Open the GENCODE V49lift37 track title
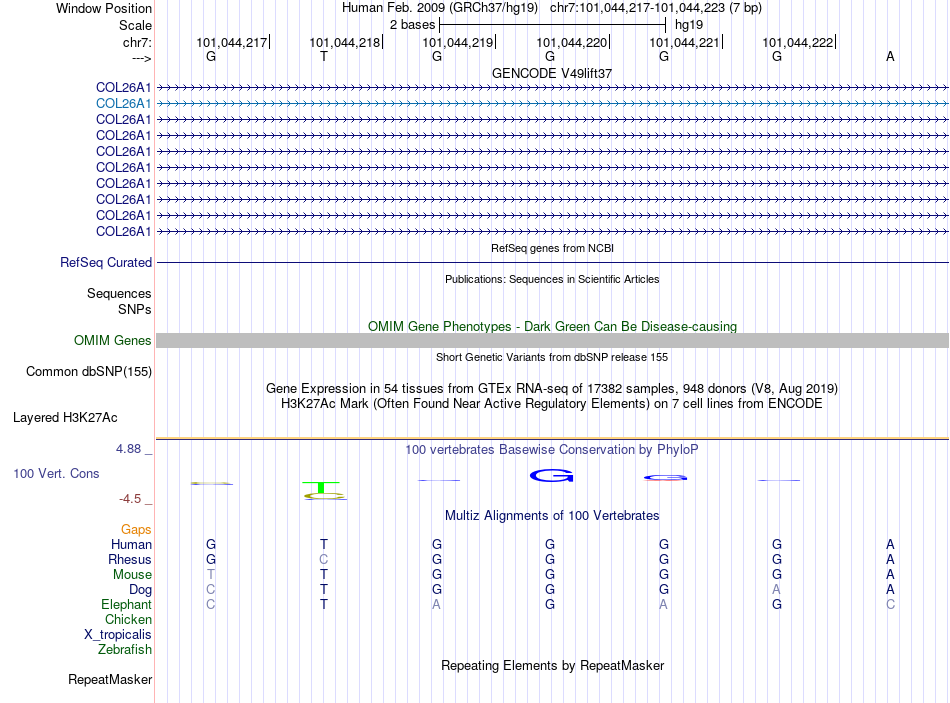The image size is (950, 703). pos(552,73)
